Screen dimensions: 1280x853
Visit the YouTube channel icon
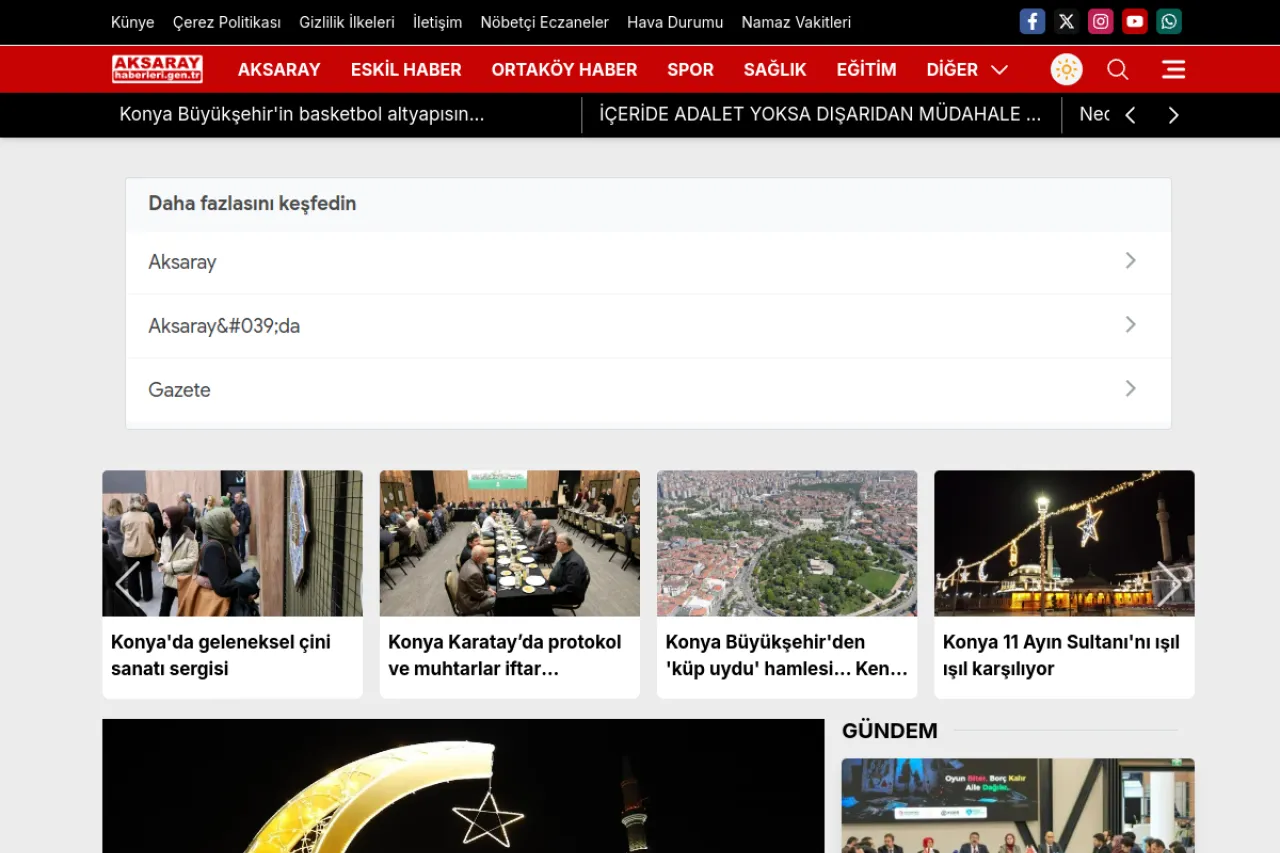click(x=1134, y=21)
